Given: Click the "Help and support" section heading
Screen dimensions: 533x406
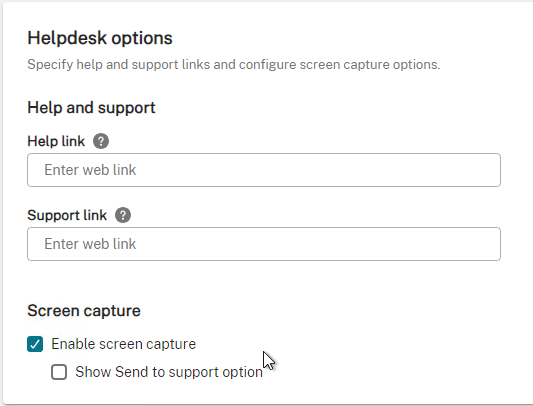Looking at the screenshot, I should (91, 108).
